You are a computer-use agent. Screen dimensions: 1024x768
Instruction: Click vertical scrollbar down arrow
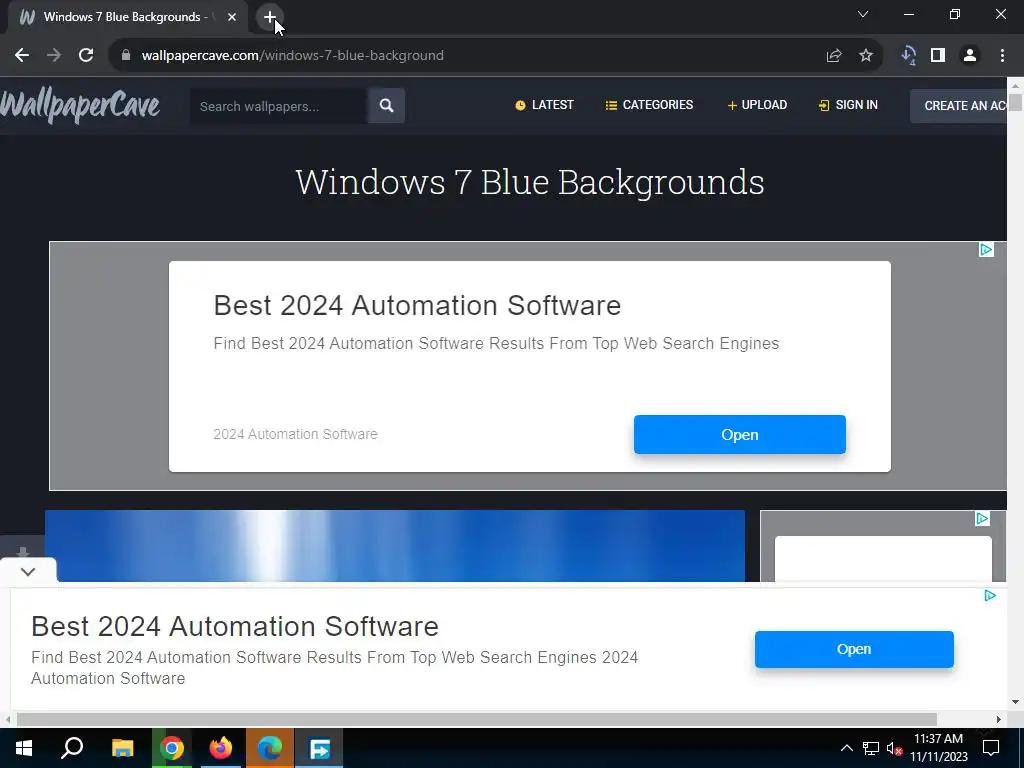point(1015,702)
